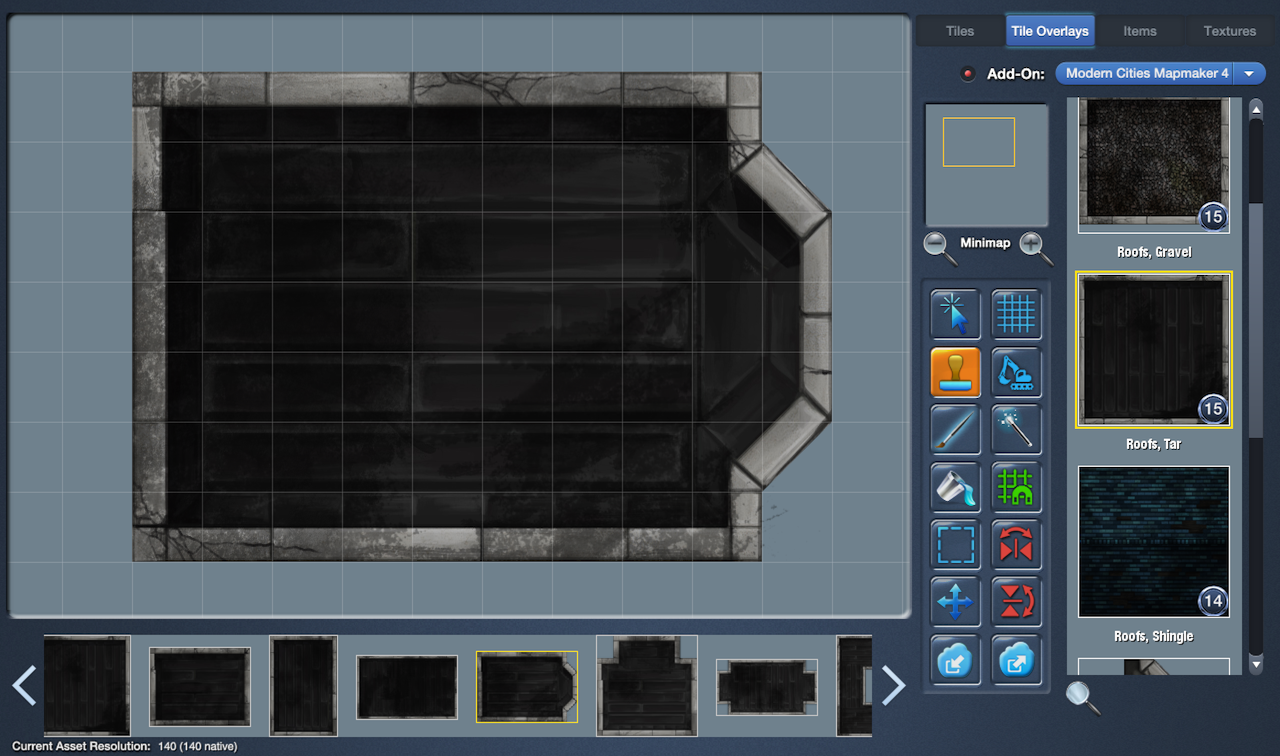Select the paint bucket fill tool

(955, 487)
